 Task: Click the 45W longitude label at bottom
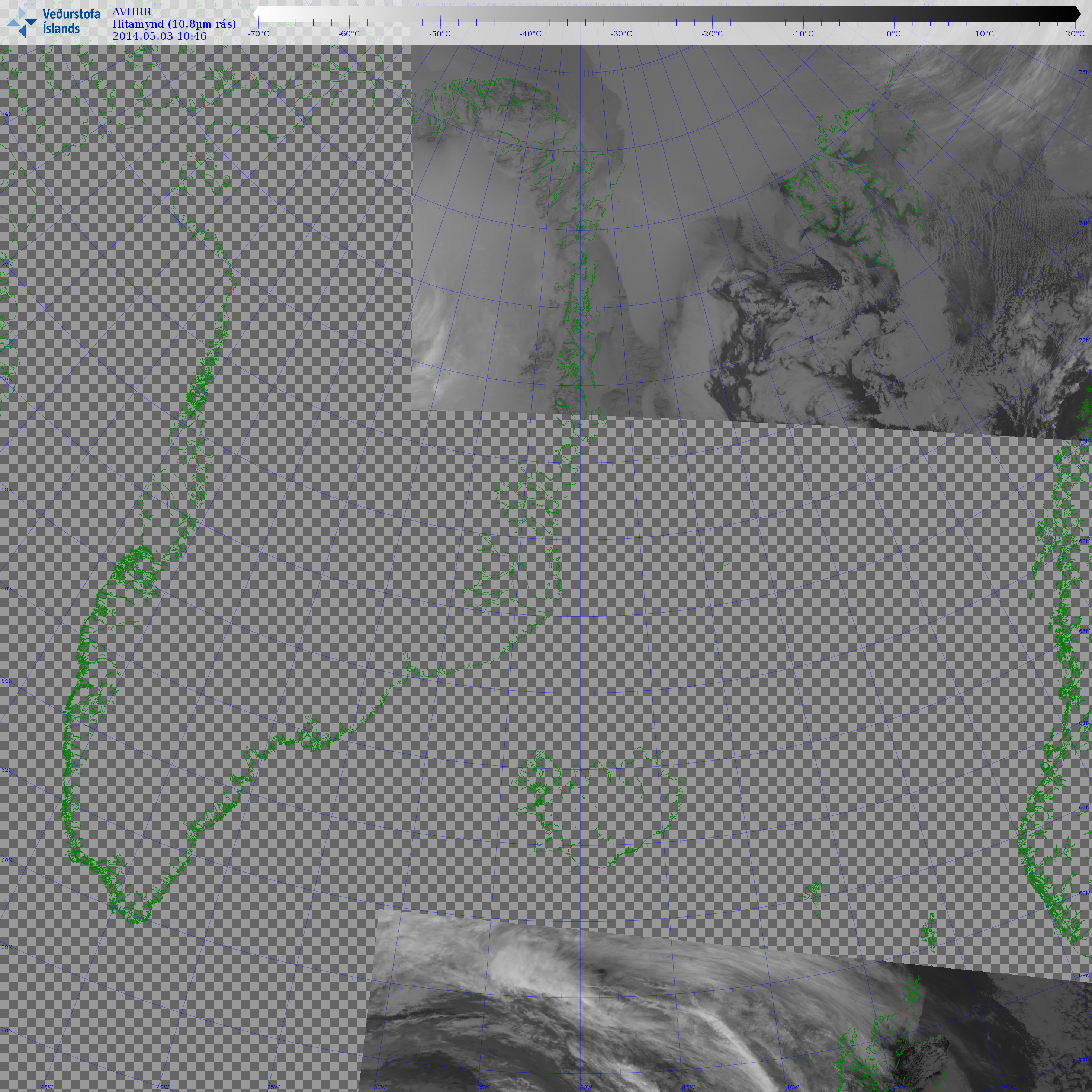[x=47, y=1087]
